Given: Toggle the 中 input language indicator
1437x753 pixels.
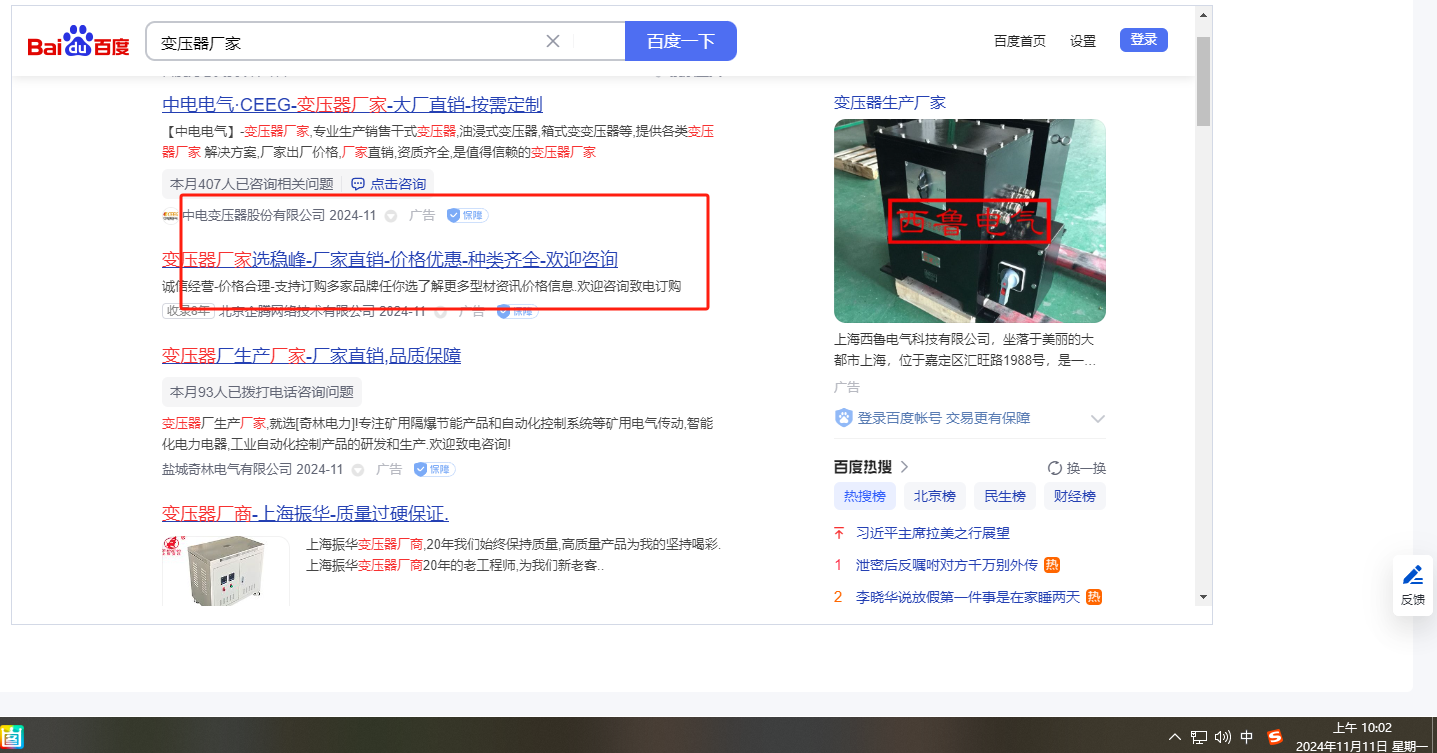Looking at the screenshot, I should click(1247, 737).
